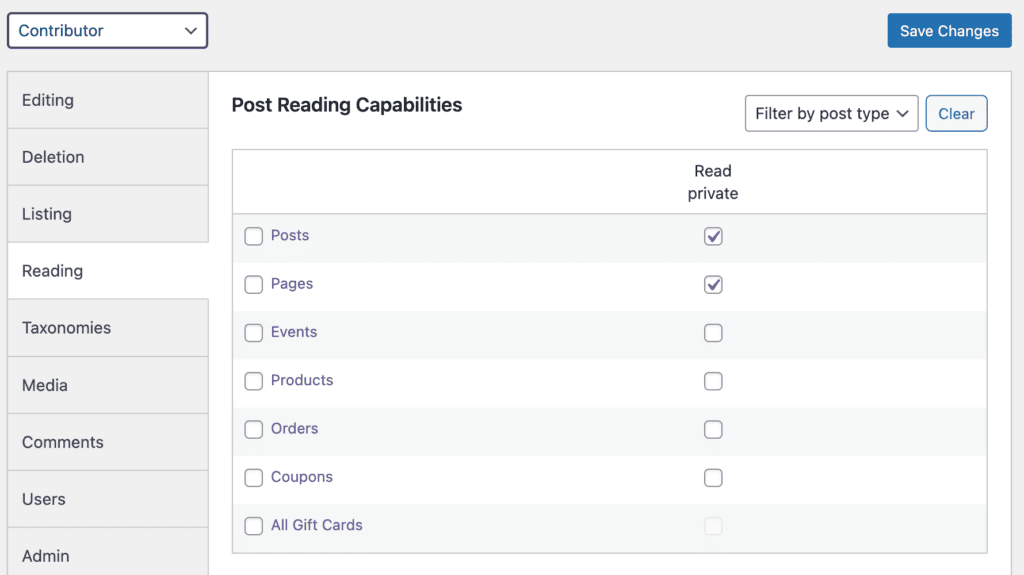Enable Read private for Products
Image resolution: width=1024 pixels, height=575 pixels.
pos(713,381)
